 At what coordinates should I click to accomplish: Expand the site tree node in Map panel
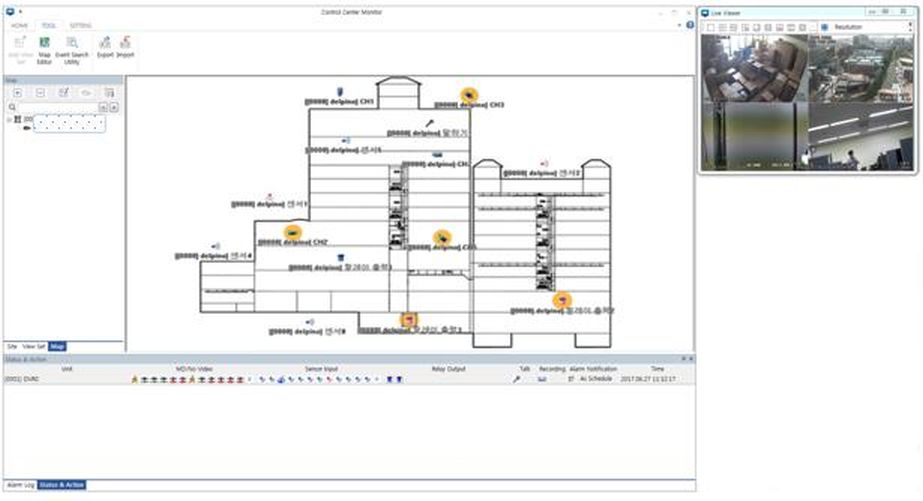(x=9, y=119)
